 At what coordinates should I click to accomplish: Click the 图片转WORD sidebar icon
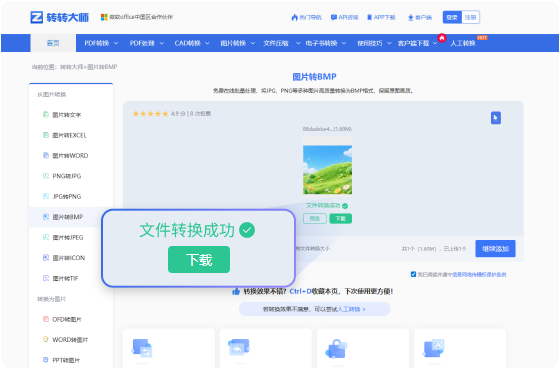coord(46,155)
